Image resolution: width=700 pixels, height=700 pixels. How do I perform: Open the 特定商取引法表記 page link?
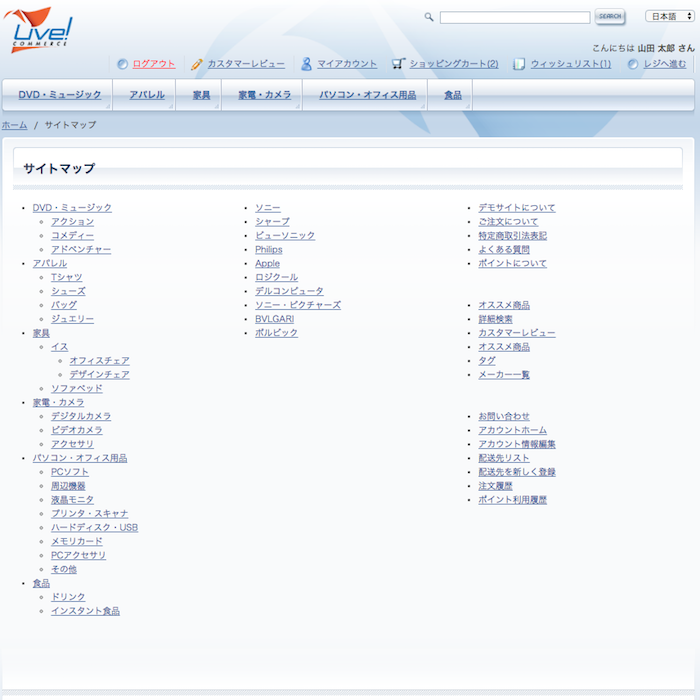[512, 236]
